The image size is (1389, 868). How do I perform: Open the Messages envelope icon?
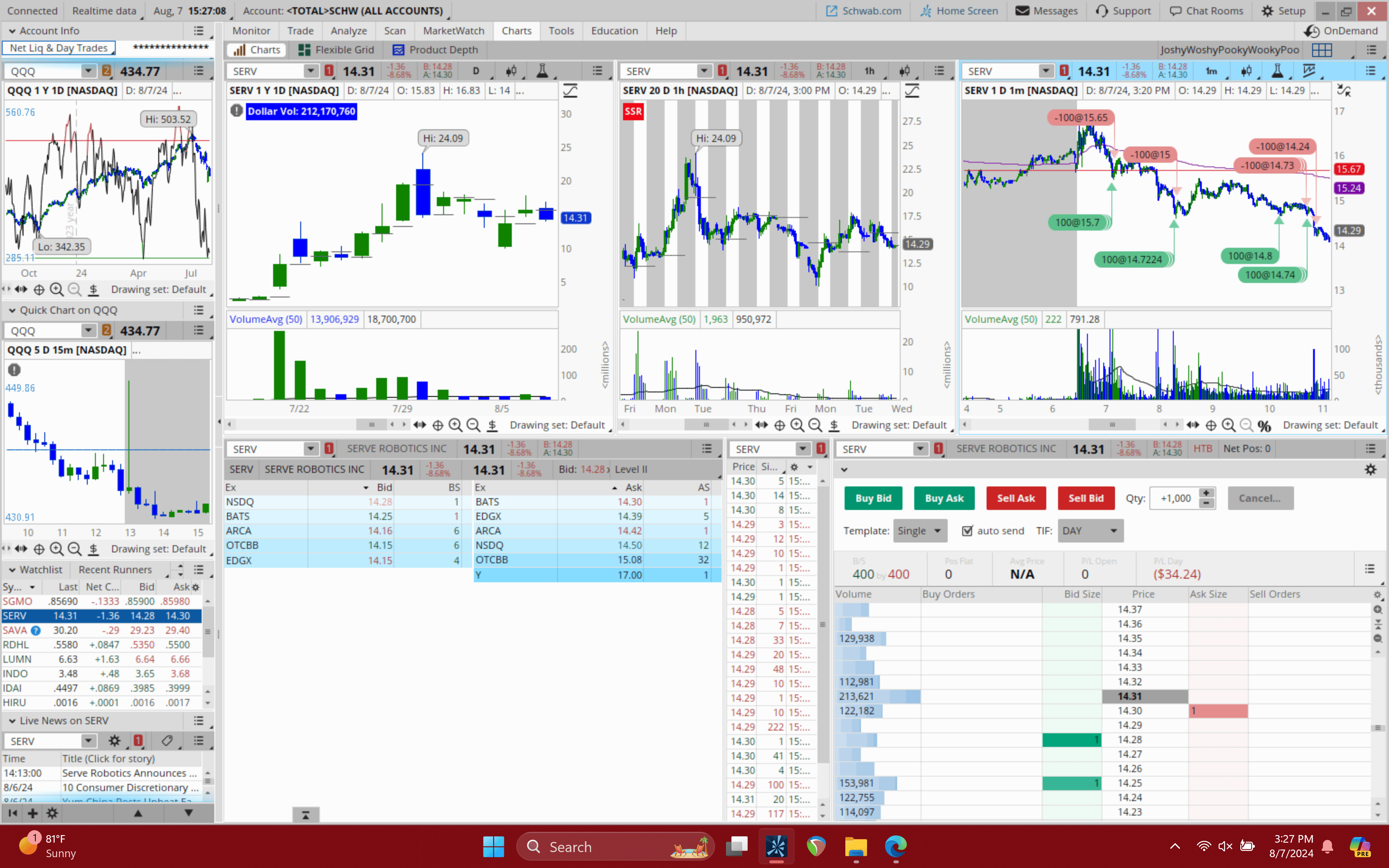[x=1022, y=10]
